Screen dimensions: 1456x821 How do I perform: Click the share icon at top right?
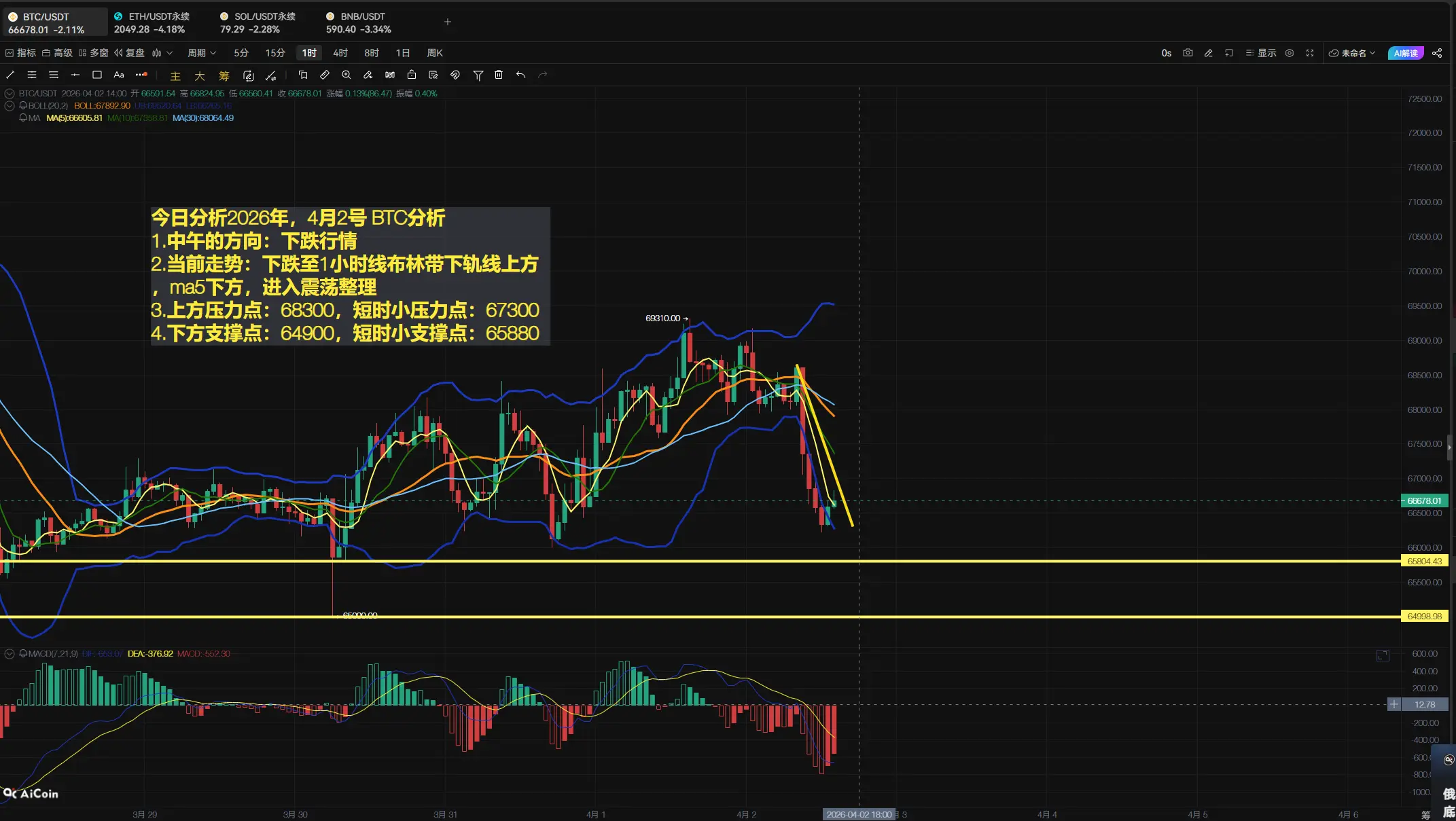pos(1437,53)
